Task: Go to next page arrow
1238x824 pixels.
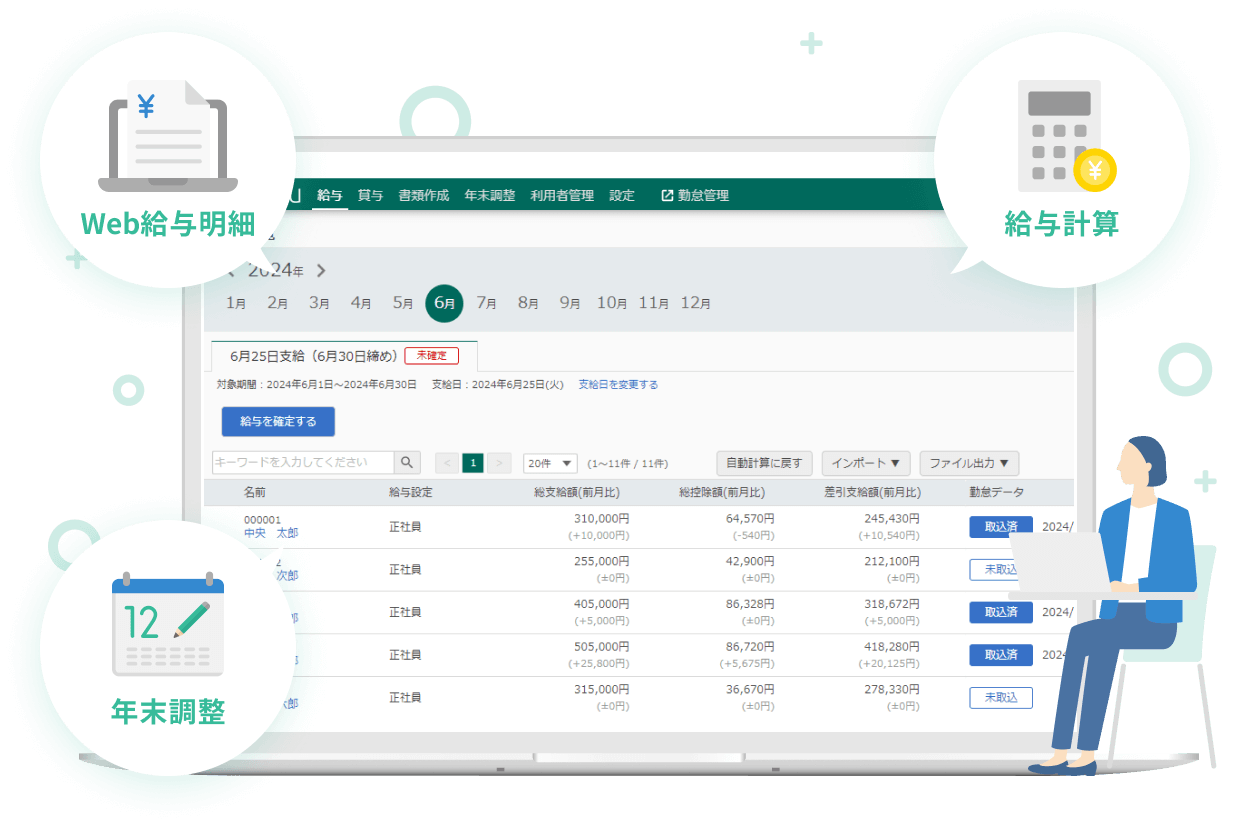Action: [500, 463]
